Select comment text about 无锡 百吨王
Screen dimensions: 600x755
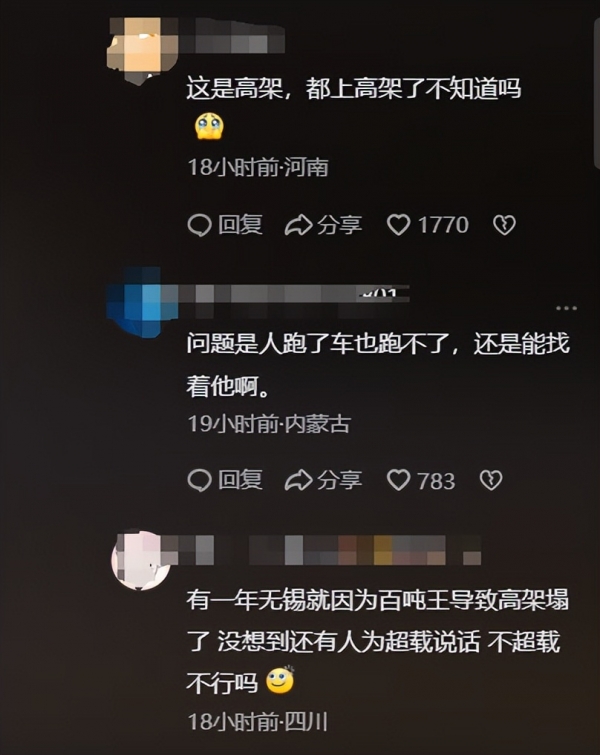pyautogui.click(x=378, y=641)
